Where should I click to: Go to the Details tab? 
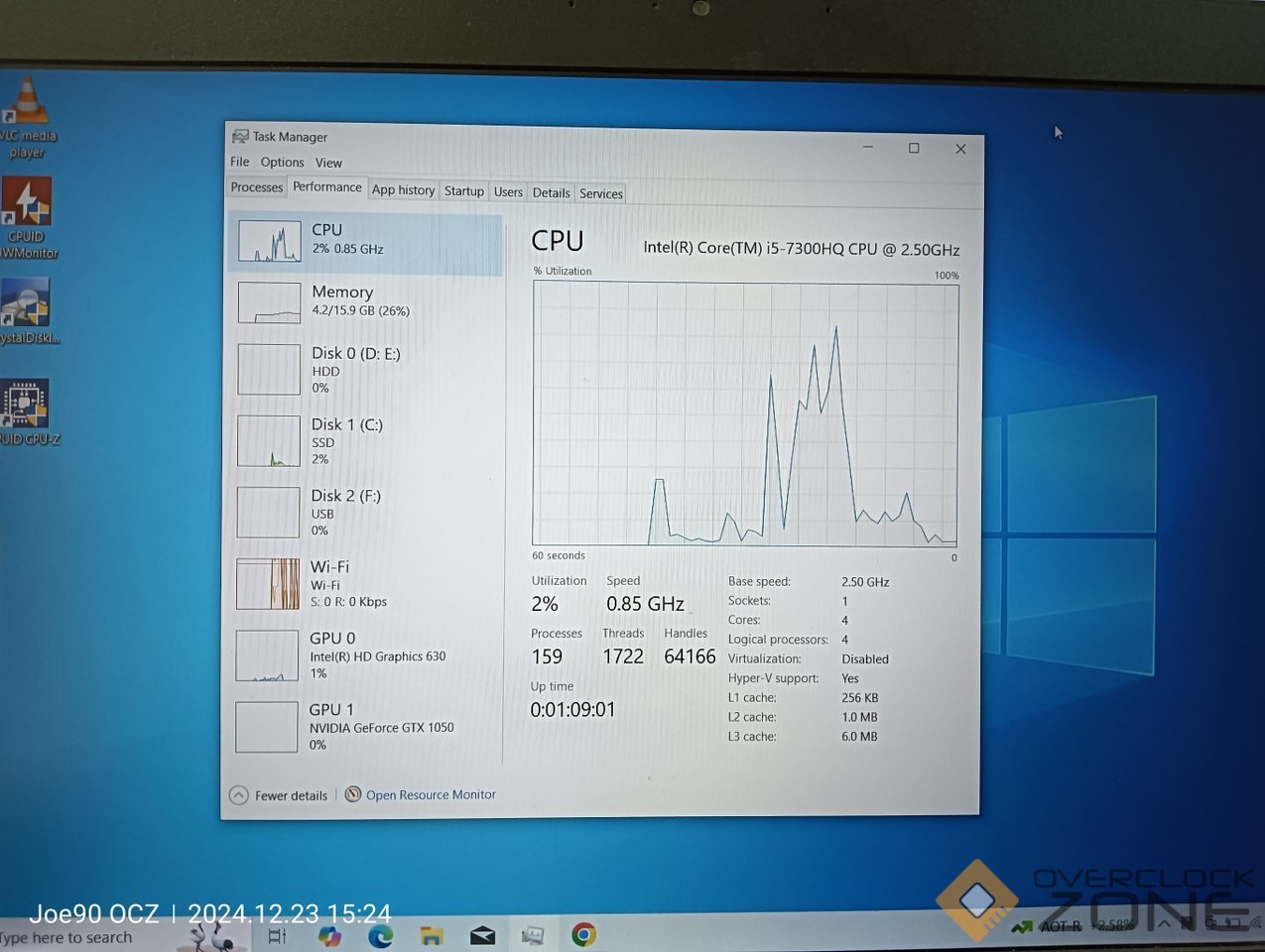pyautogui.click(x=551, y=193)
